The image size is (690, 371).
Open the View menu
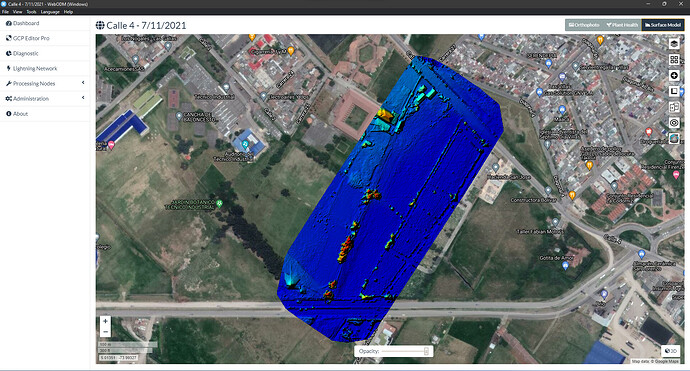[18, 12]
